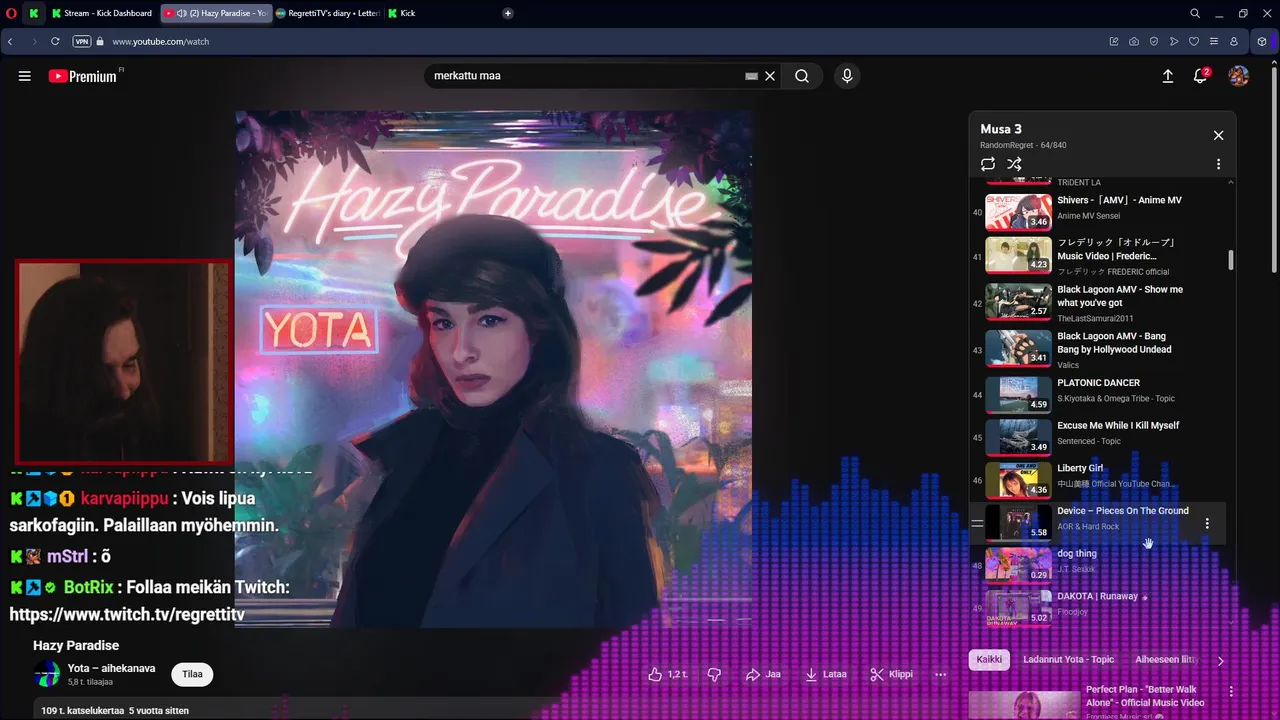Open the site padlock info
The width and height of the screenshot is (1280, 720).
[x=98, y=42]
